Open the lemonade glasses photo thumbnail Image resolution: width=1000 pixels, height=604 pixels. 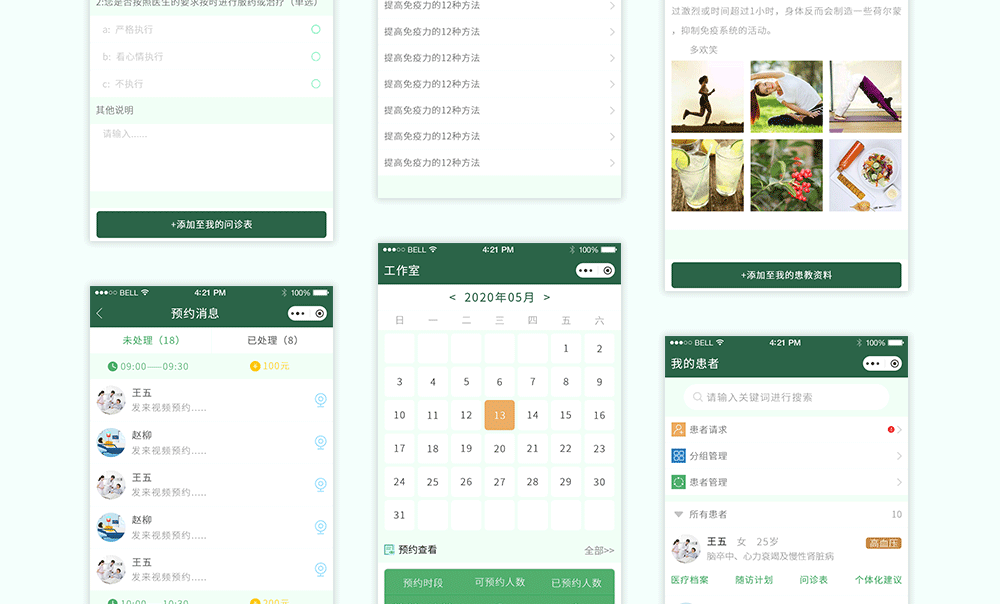click(x=707, y=175)
